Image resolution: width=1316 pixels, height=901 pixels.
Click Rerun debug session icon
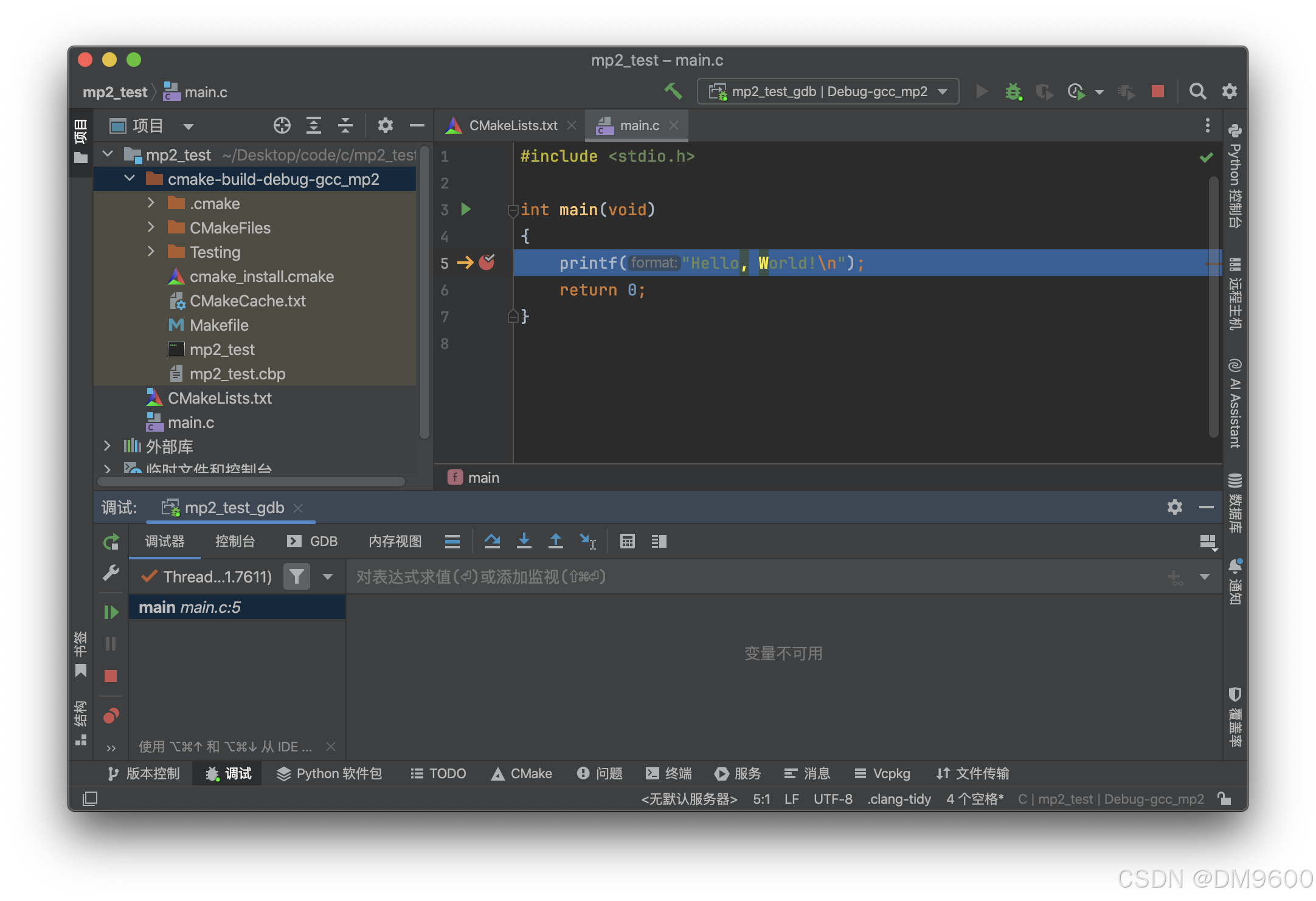click(111, 541)
